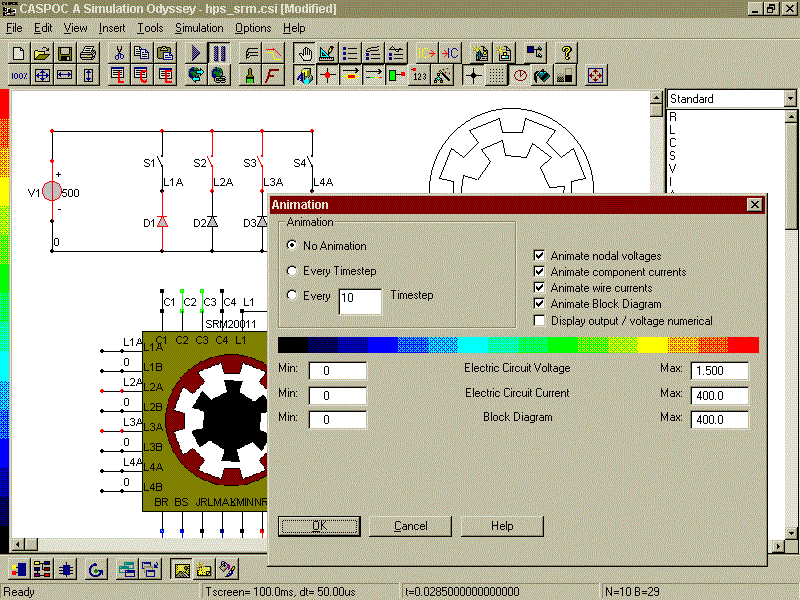This screenshot has width=800, height=600.
Task: Click the Print icon
Action: click(88, 53)
